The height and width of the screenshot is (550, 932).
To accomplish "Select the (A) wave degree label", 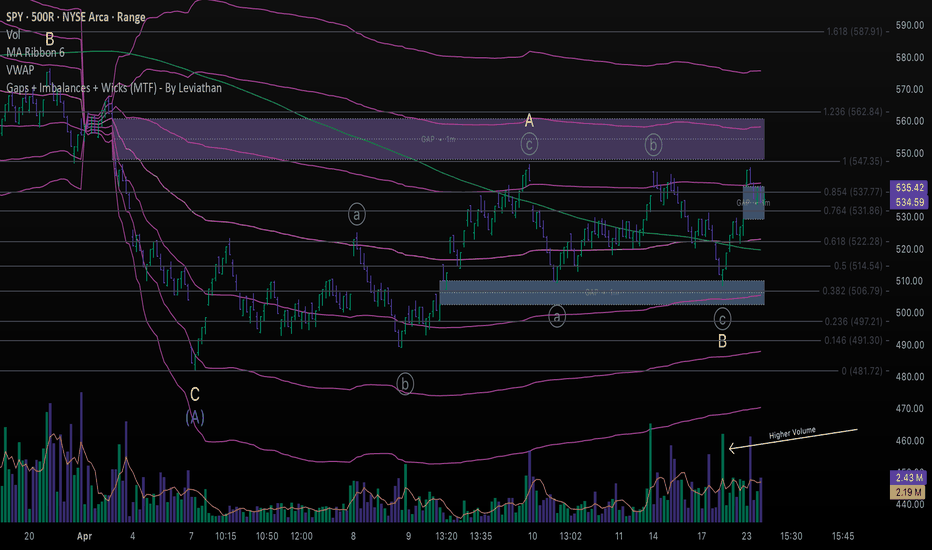I will coord(195,417).
